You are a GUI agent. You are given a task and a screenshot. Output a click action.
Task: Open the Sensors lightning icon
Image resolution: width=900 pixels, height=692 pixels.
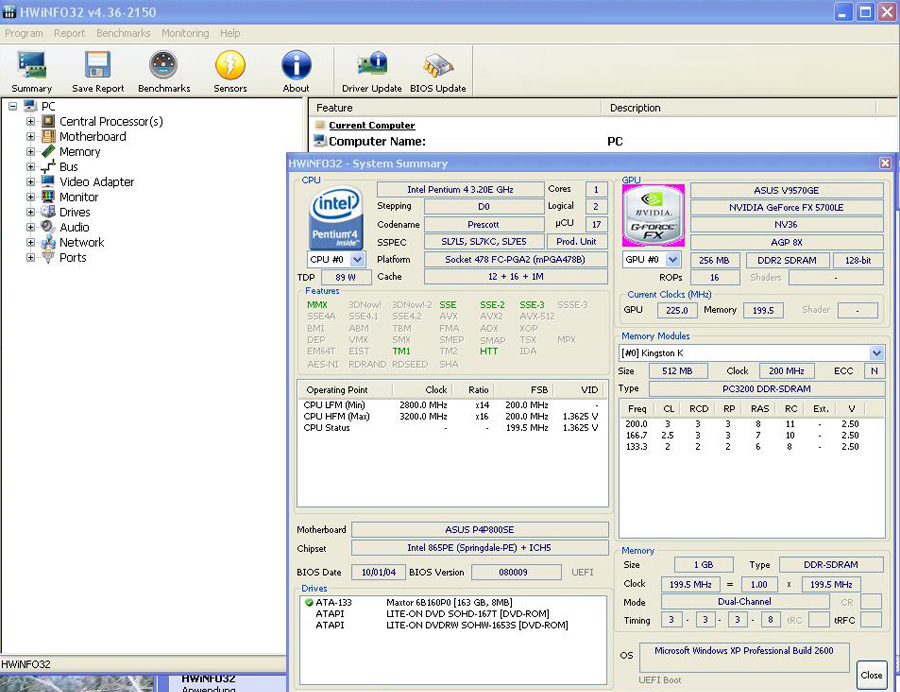point(230,65)
